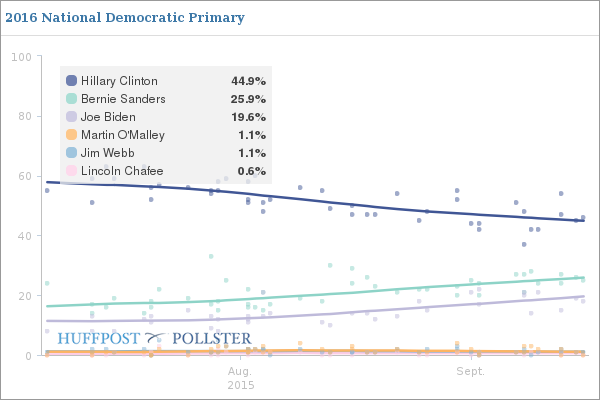Click Sanders' 25.9% value in the legend
This screenshot has height=400, width=600.
click(x=248, y=99)
